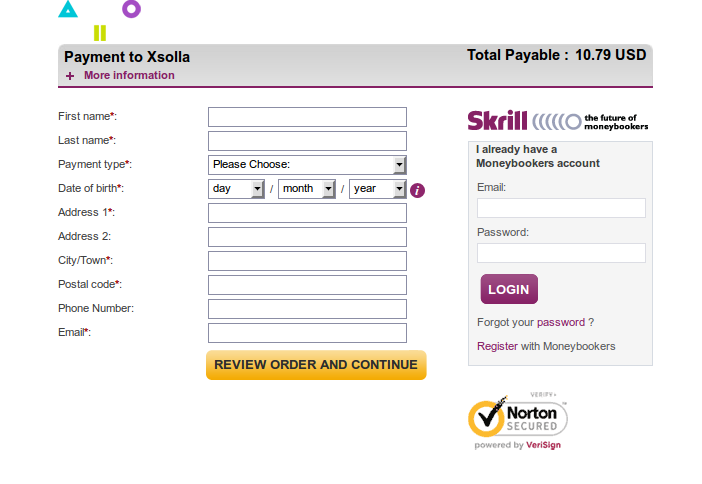Click the date of birth info icon
This screenshot has height=484, width=702.
tap(417, 191)
